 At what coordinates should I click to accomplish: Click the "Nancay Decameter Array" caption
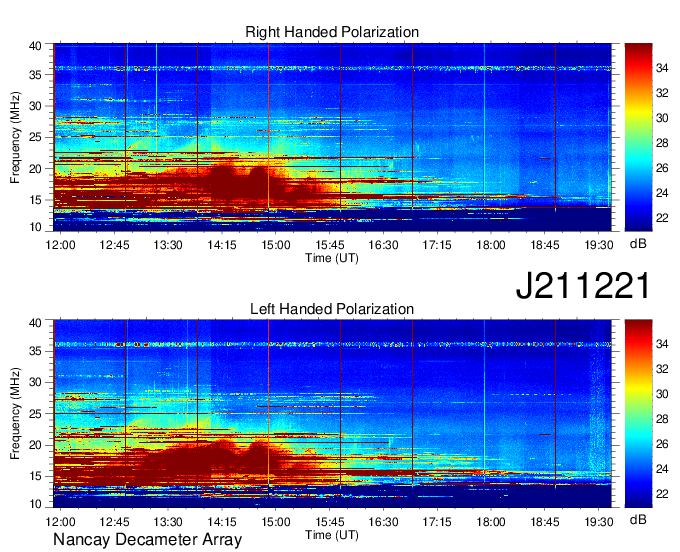tap(147, 539)
